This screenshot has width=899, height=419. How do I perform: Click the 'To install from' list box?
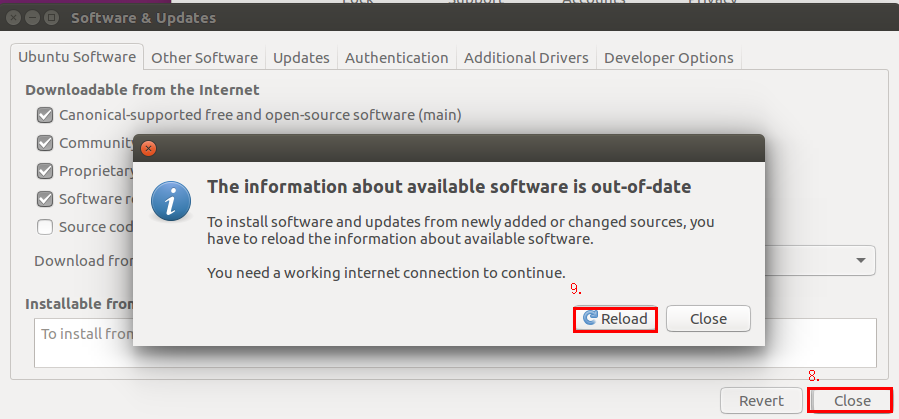(x=455, y=343)
